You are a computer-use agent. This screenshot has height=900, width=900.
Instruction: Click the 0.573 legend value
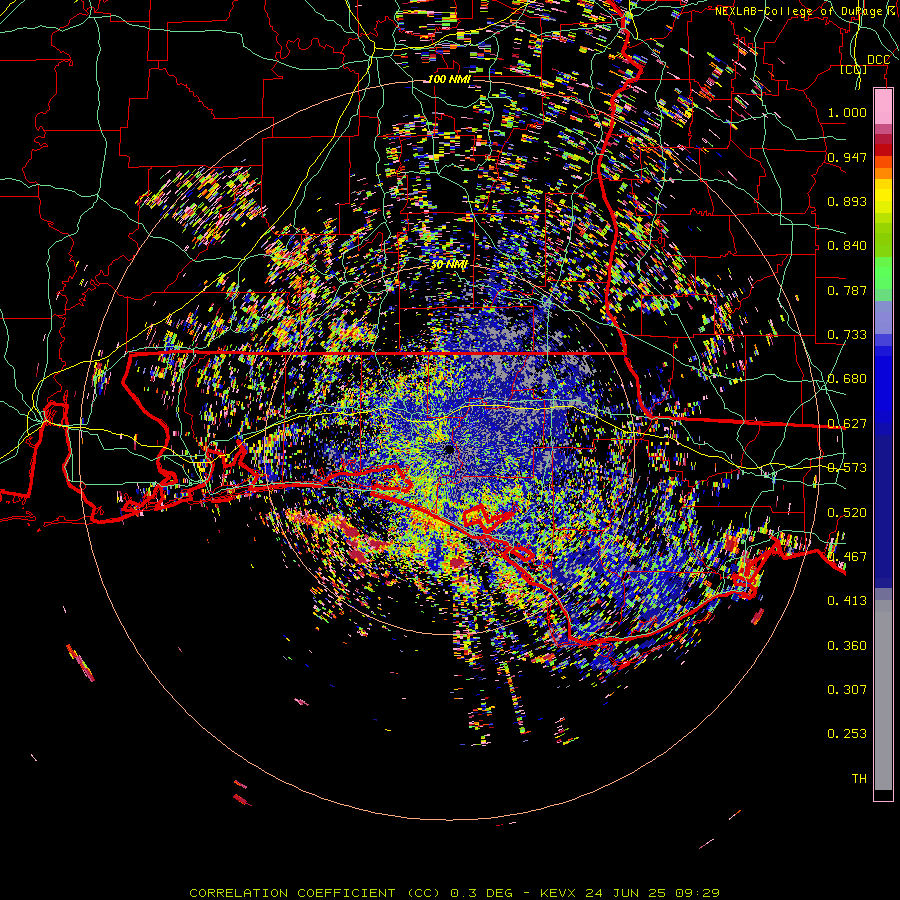(x=847, y=468)
